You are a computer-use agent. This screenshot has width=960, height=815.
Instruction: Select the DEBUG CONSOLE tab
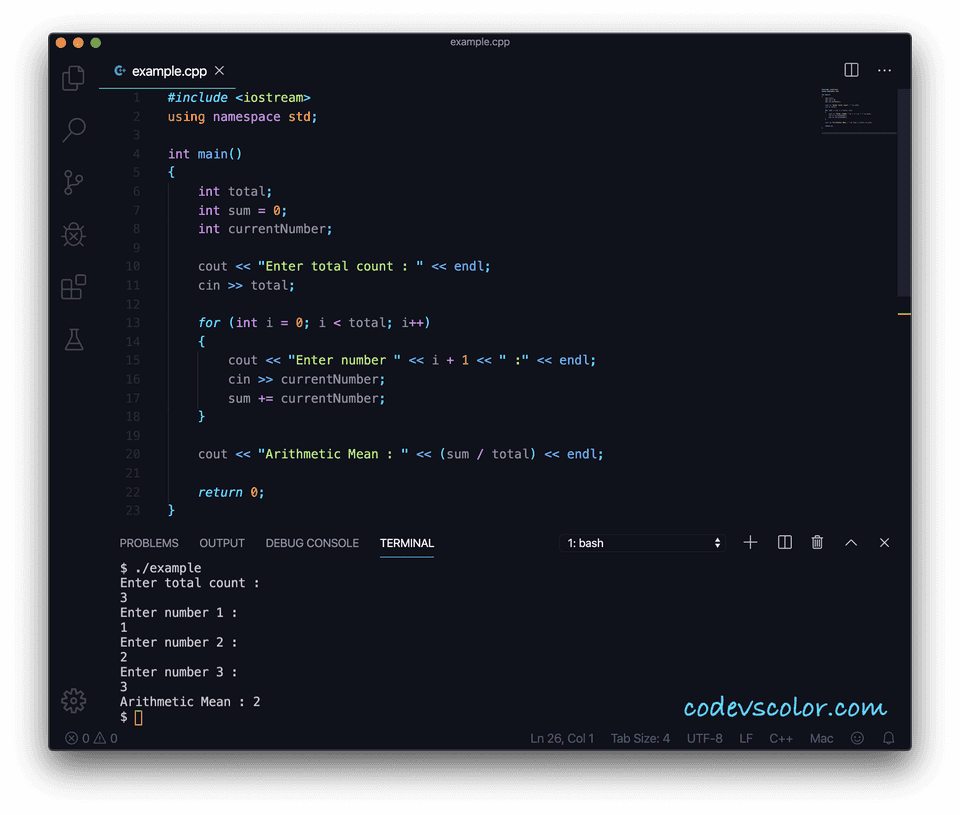click(x=311, y=543)
